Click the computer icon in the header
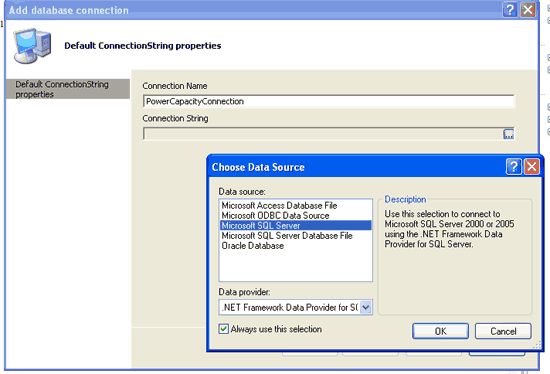 (32, 46)
